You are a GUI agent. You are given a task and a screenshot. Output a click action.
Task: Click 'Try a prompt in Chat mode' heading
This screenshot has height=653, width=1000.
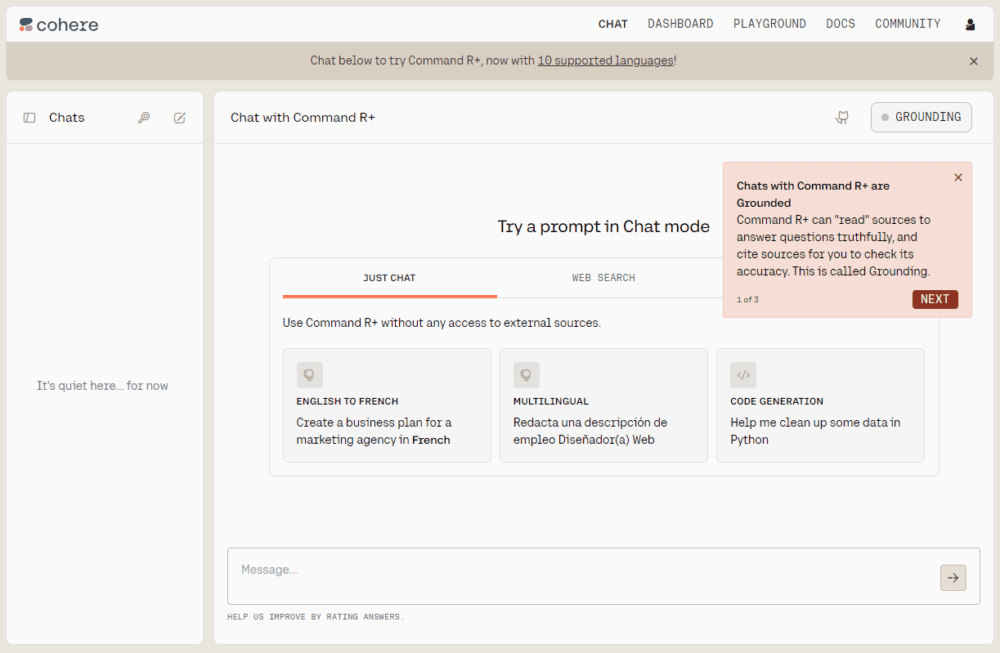click(x=603, y=227)
